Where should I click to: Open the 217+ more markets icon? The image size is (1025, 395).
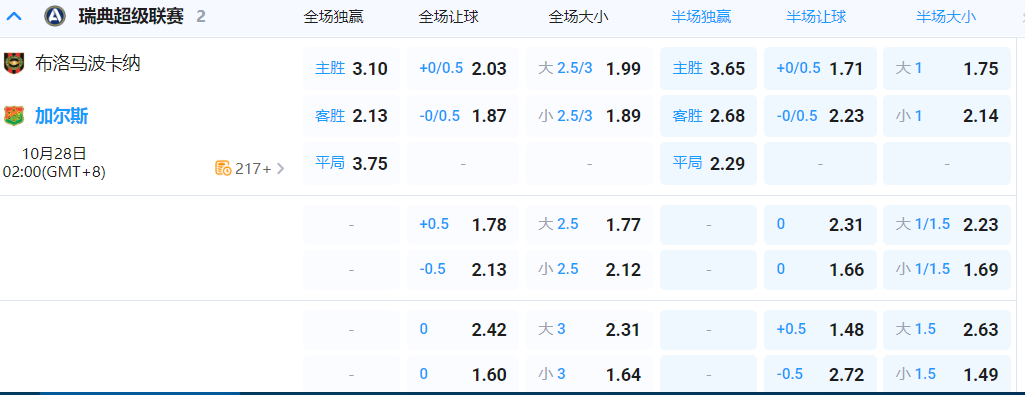point(223,168)
